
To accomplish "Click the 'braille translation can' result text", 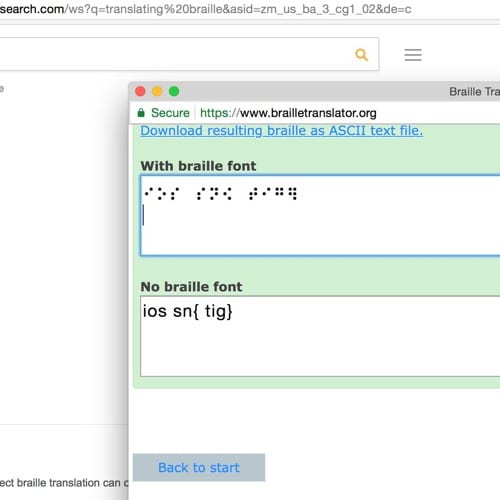I will (68, 483).
